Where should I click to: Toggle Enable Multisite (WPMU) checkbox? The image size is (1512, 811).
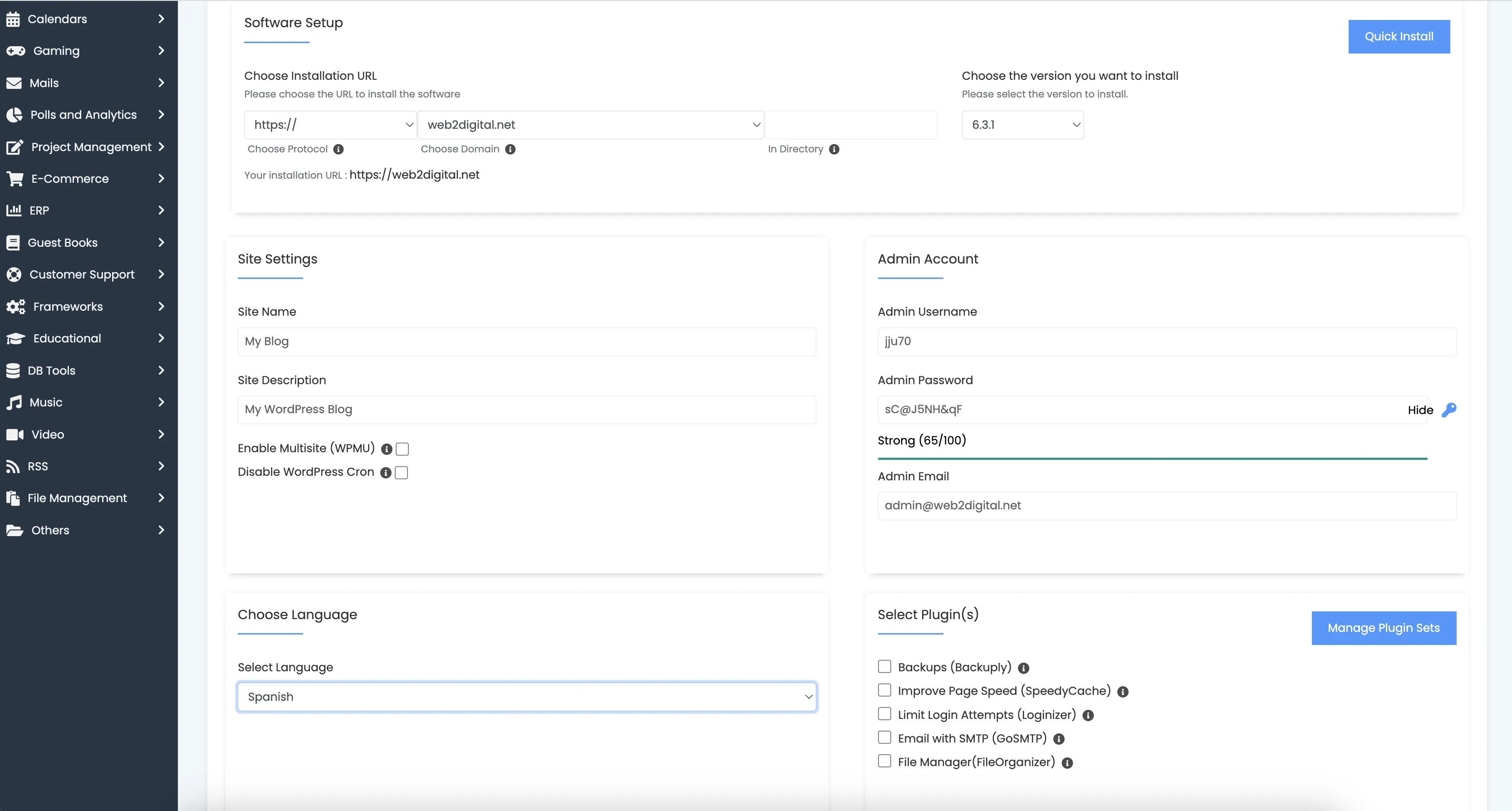(x=402, y=449)
